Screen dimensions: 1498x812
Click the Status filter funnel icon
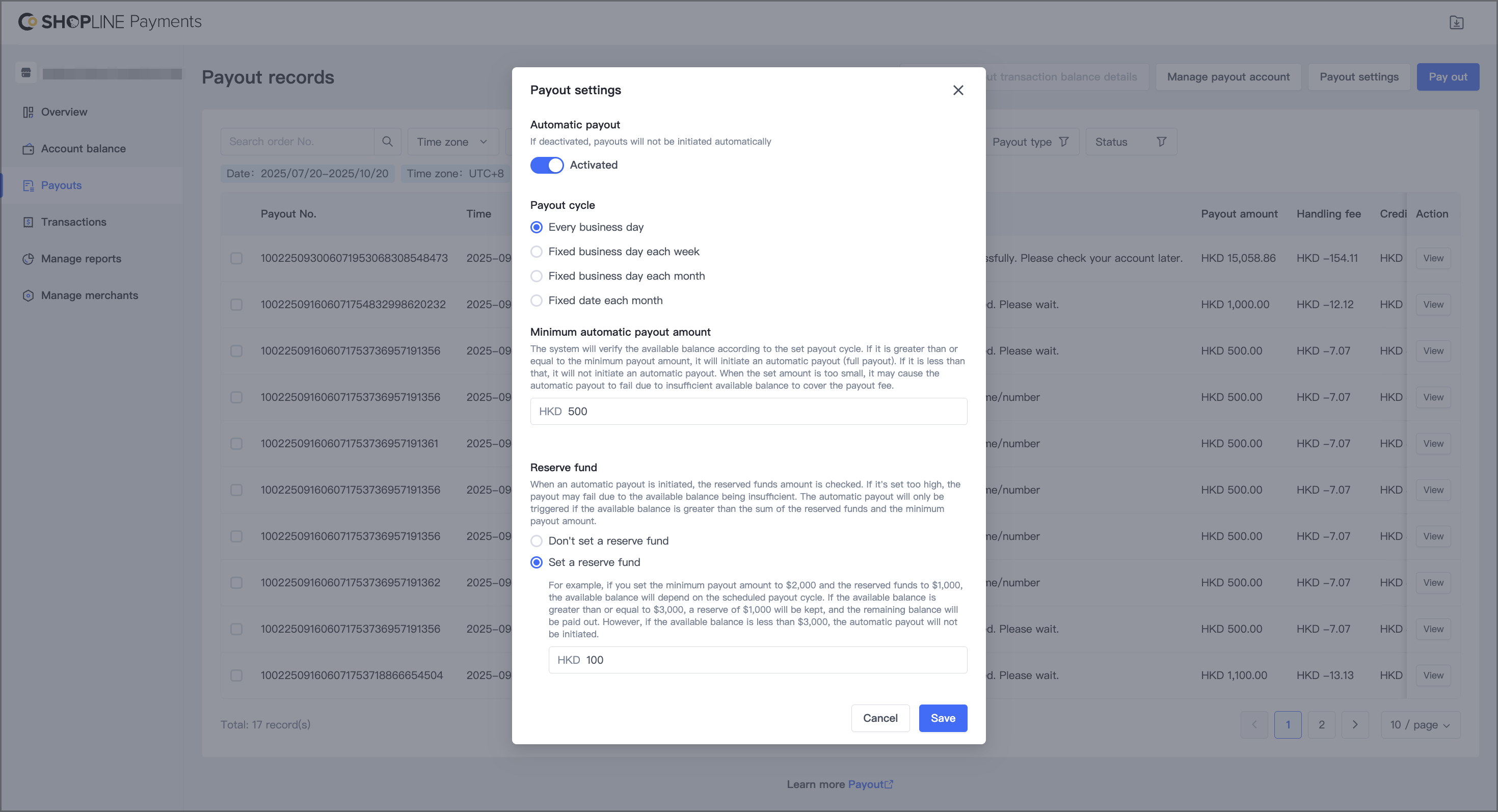click(x=1161, y=142)
